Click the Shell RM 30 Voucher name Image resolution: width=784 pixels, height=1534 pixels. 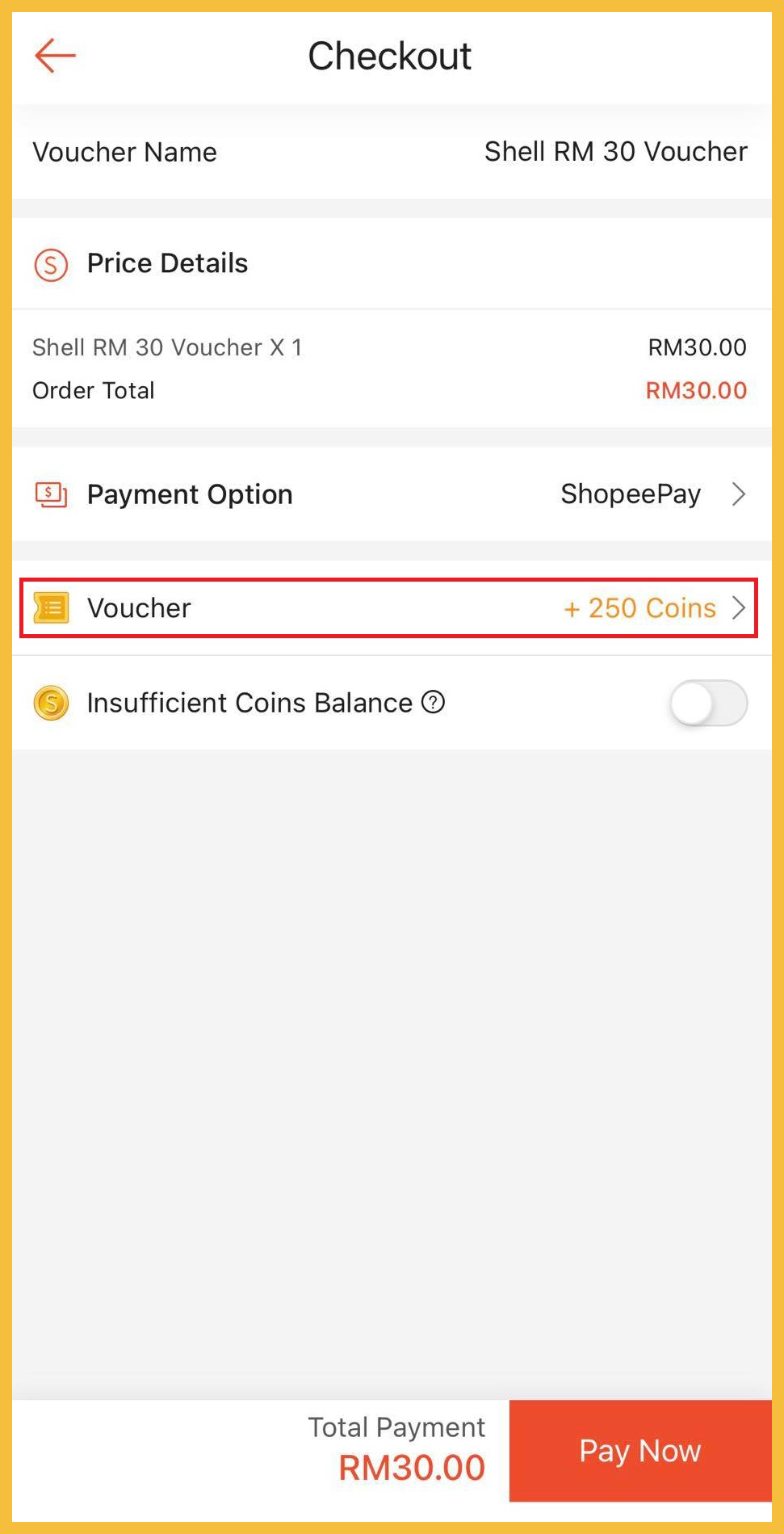615,152
